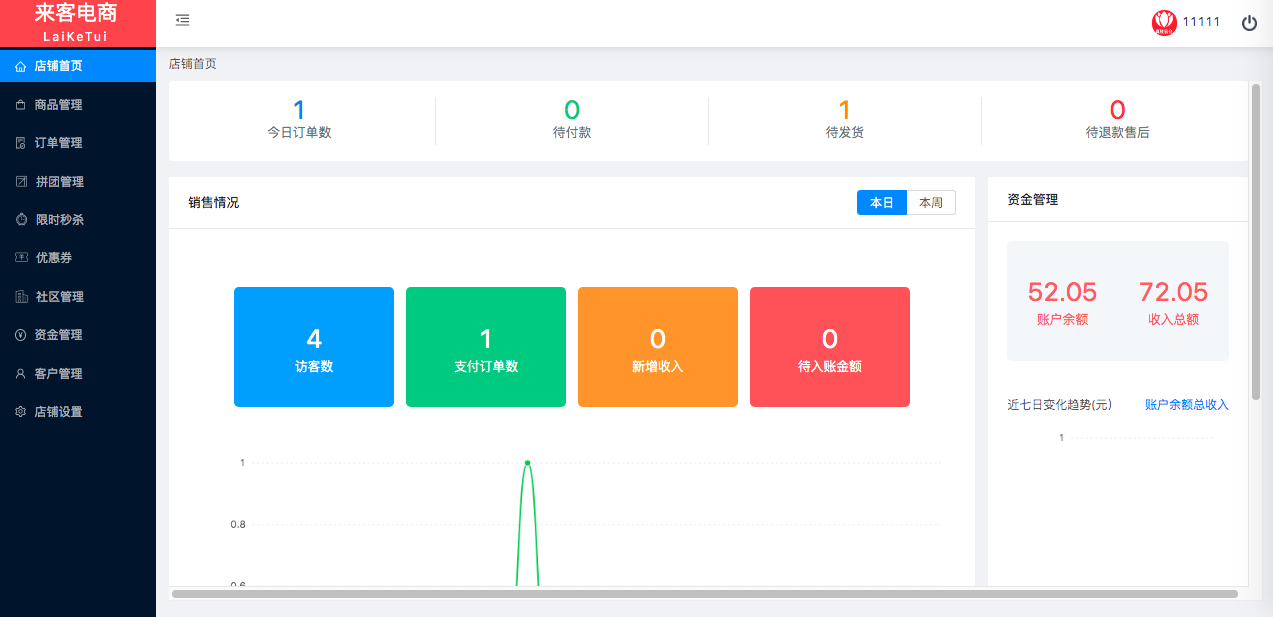The image size is (1273, 617).
Task: Switch sales view to 本周
Action: tap(931, 203)
